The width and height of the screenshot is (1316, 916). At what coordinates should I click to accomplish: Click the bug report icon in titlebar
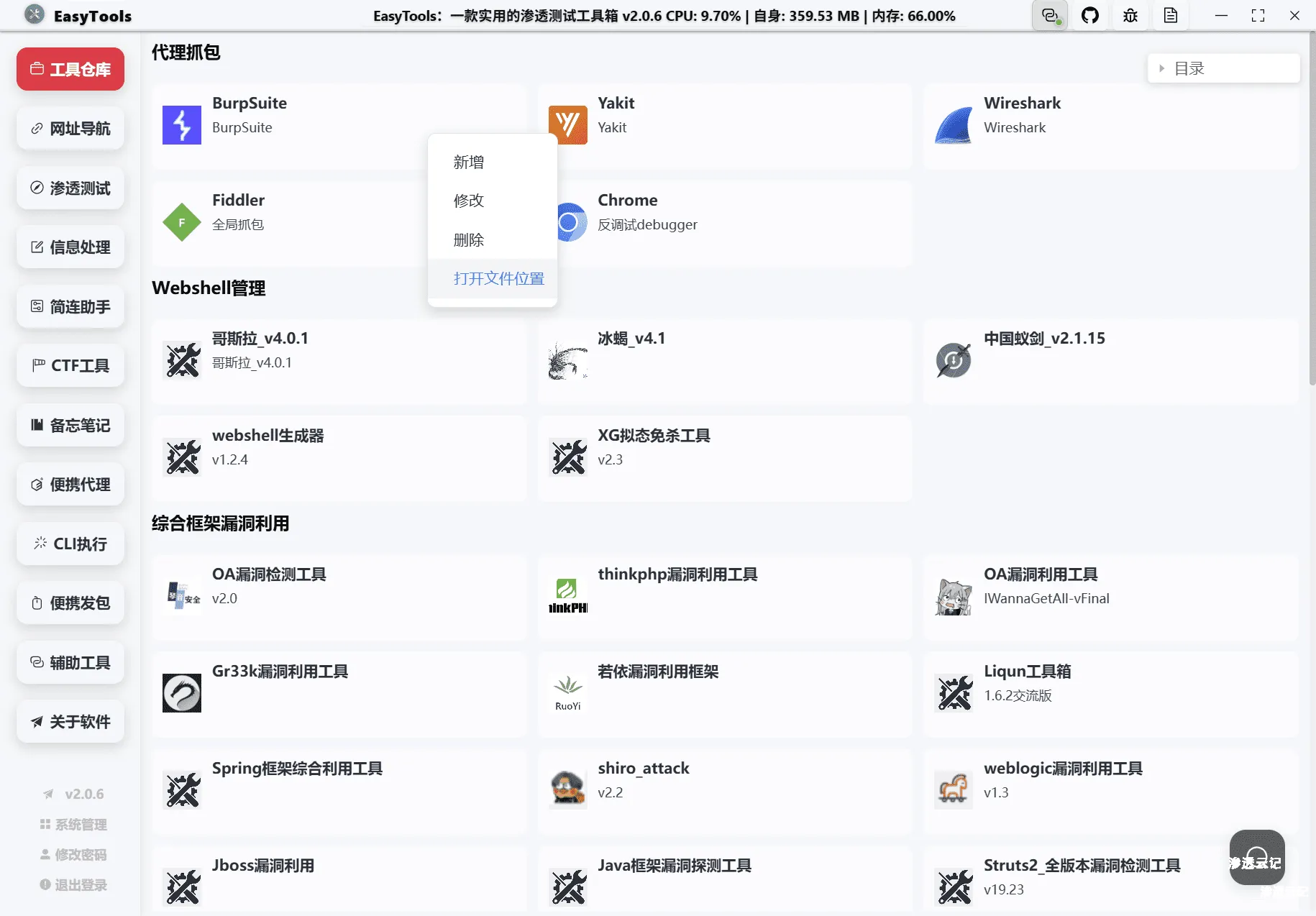[x=1130, y=15]
